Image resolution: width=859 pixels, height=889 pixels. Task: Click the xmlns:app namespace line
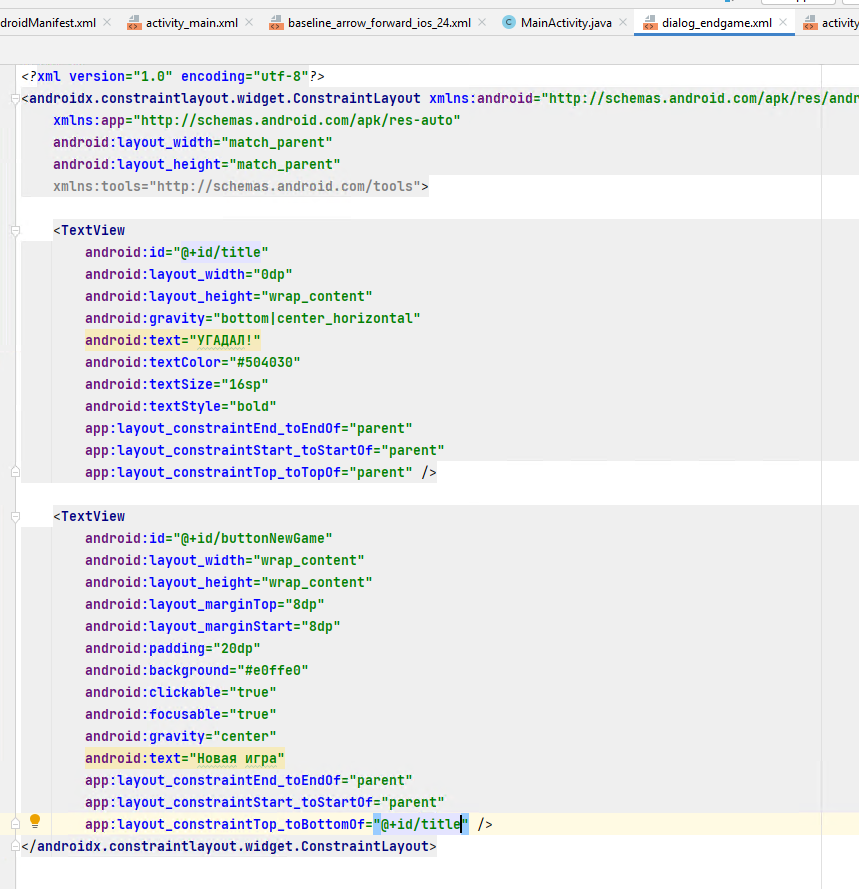pyautogui.click(x=256, y=121)
